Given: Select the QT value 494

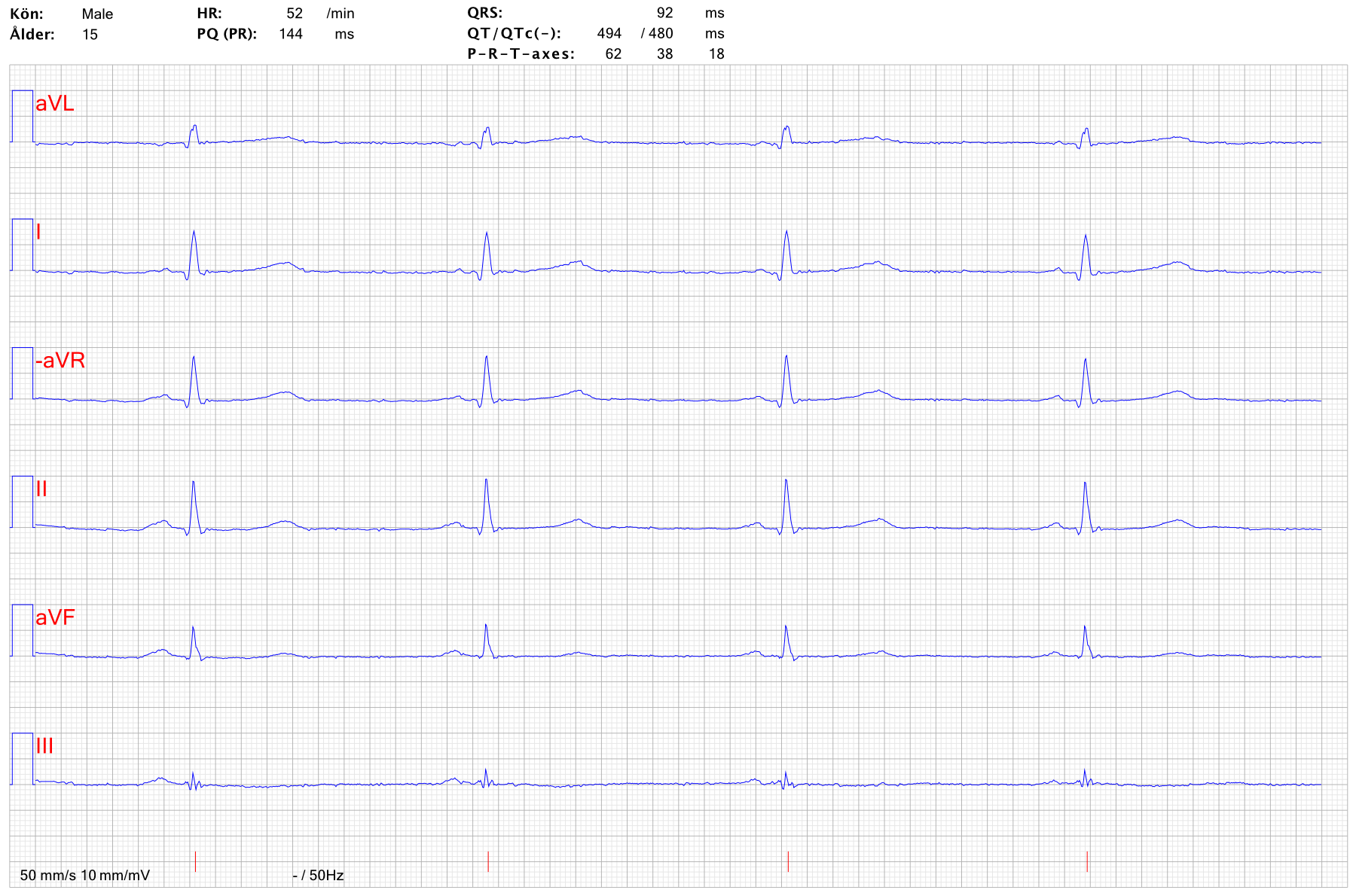Looking at the screenshot, I should click(609, 33).
